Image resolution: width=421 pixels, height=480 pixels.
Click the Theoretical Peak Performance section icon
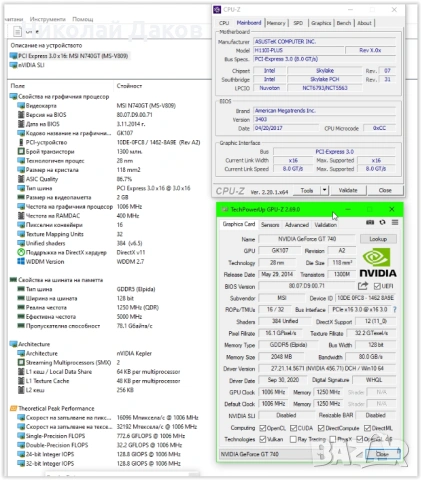tap(13, 408)
